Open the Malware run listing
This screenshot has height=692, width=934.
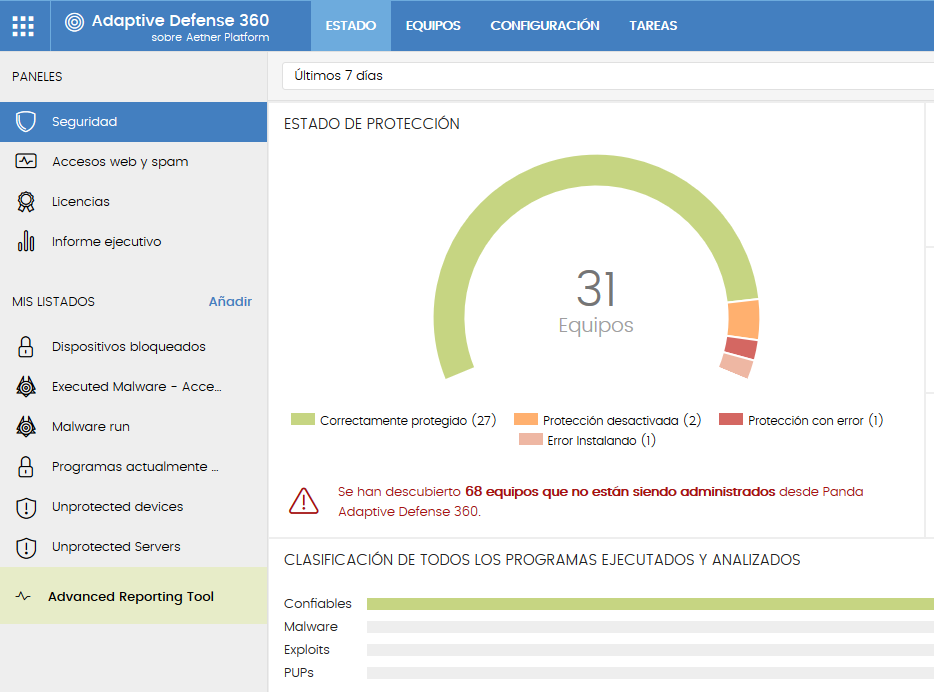(x=133, y=426)
